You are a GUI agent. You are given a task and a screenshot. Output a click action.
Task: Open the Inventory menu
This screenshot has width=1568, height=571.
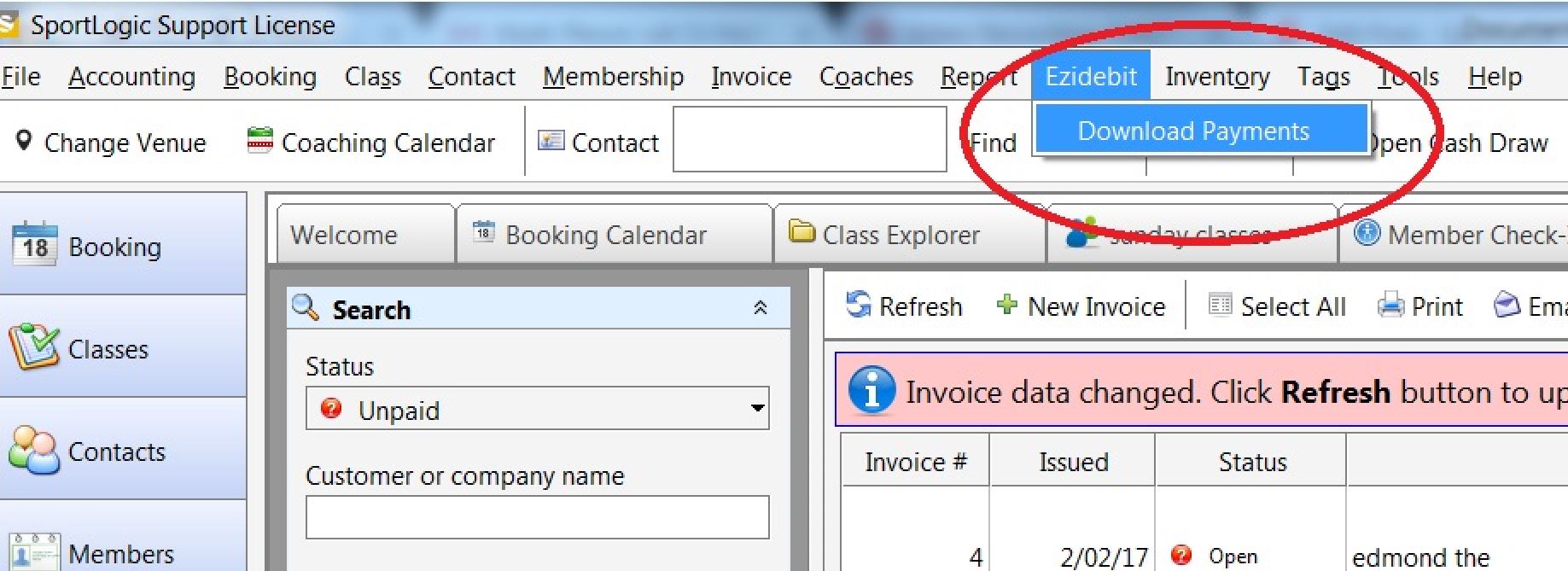[x=1217, y=77]
